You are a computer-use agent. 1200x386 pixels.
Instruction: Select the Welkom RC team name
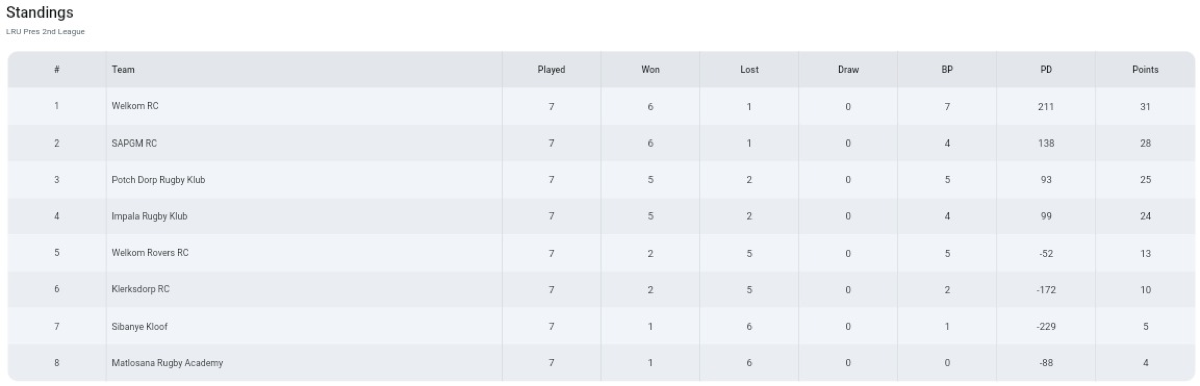click(x=135, y=106)
